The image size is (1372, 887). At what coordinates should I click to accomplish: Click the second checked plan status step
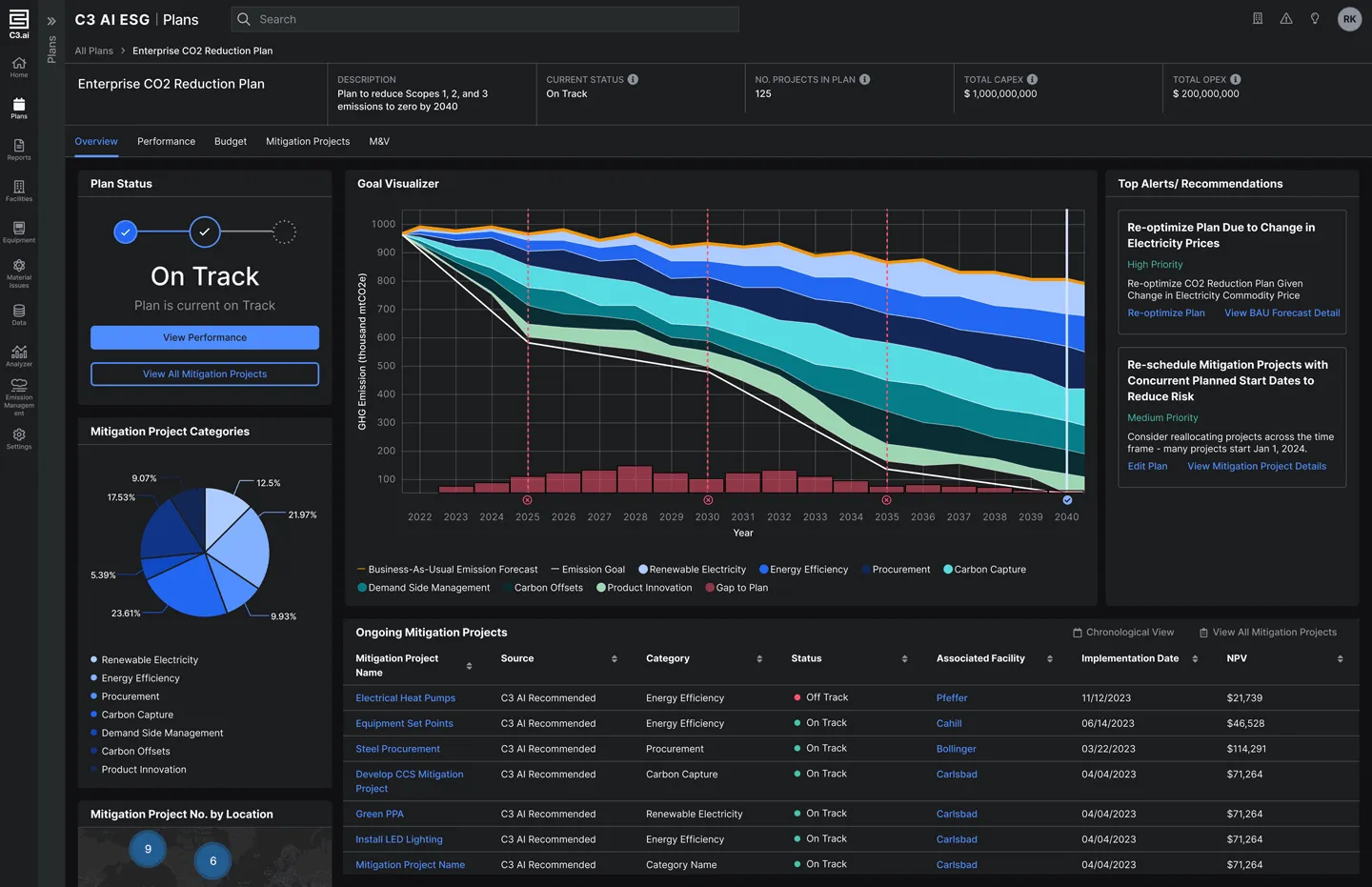coord(205,232)
